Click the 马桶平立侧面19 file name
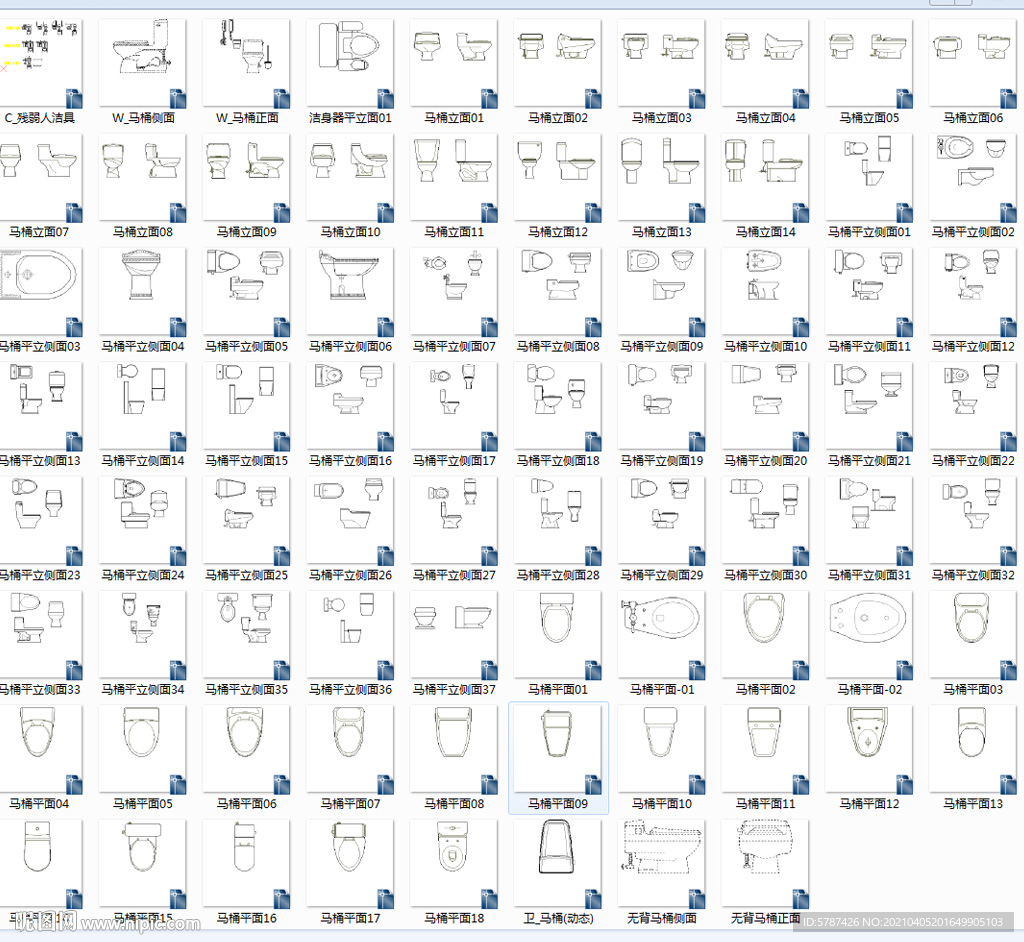This screenshot has width=1024, height=942. click(x=662, y=461)
